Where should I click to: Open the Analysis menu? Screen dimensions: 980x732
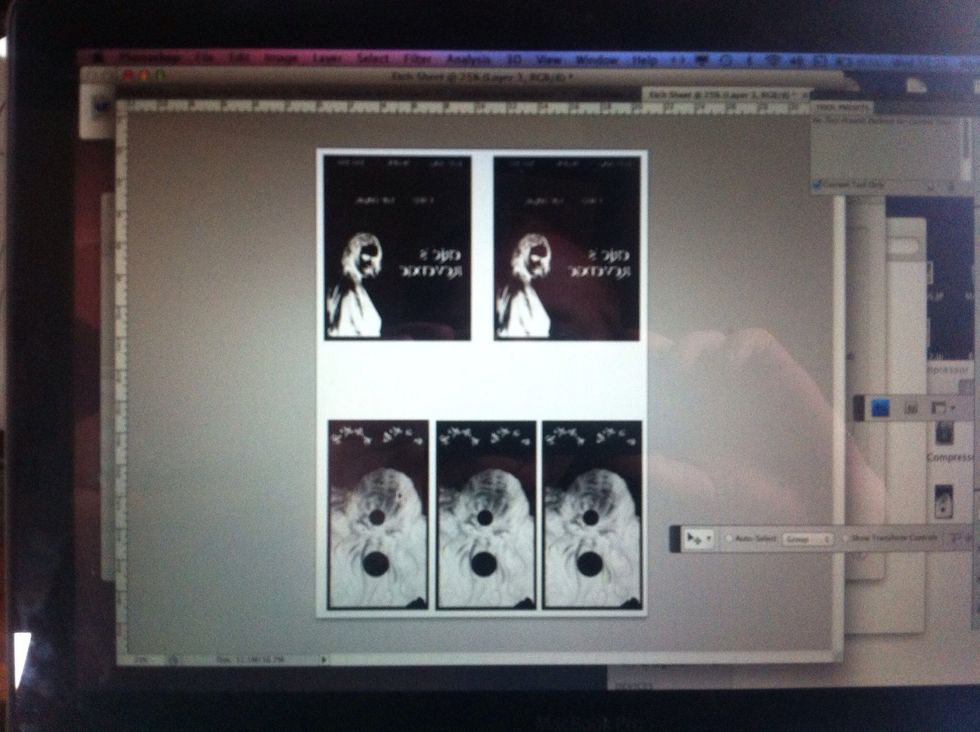(x=468, y=59)
